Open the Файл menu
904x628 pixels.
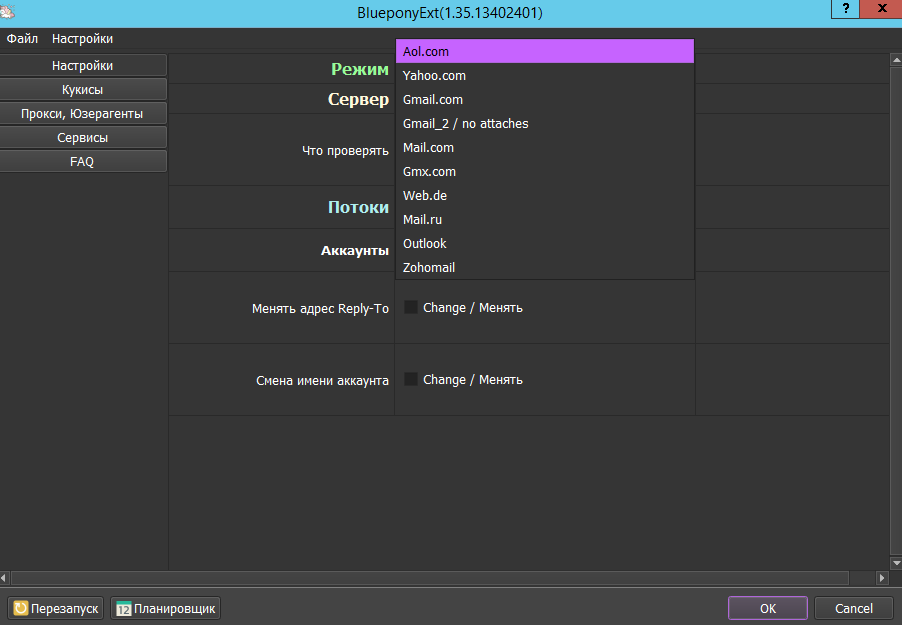(22, 39)
